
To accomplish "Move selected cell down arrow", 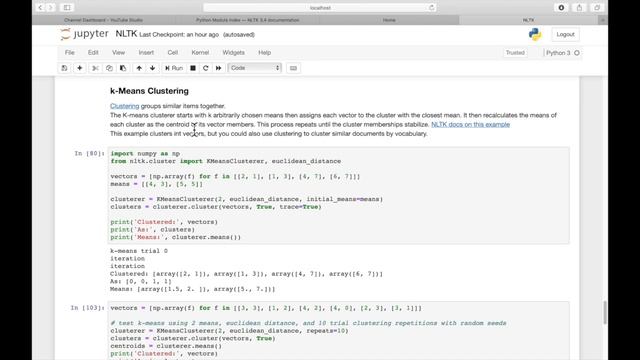I will [153, 68].
